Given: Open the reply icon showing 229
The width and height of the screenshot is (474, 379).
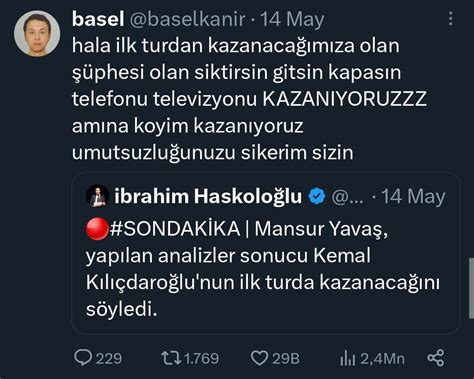Looking at the screenshot, I should (x=83, y=358).
